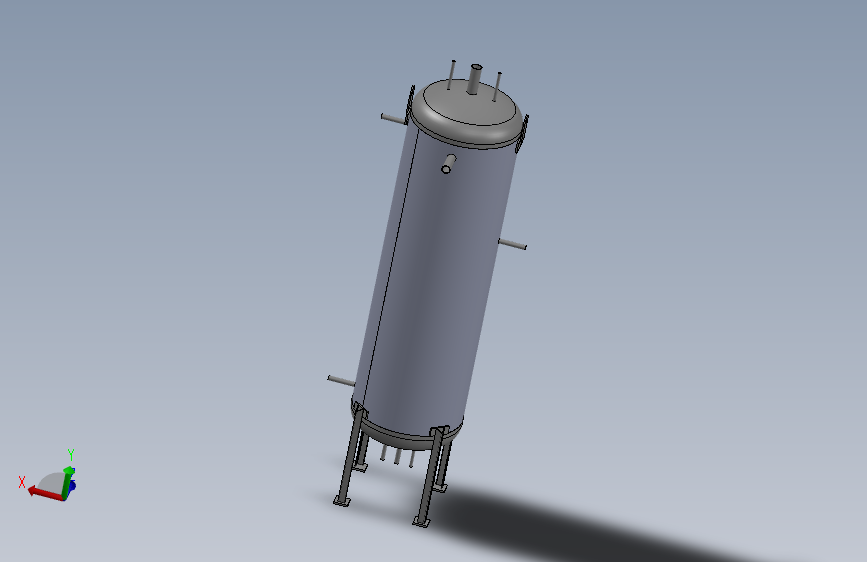Select the foot plate of the front-right leg
The image size is (867, 562).
[x=421, y=522]
